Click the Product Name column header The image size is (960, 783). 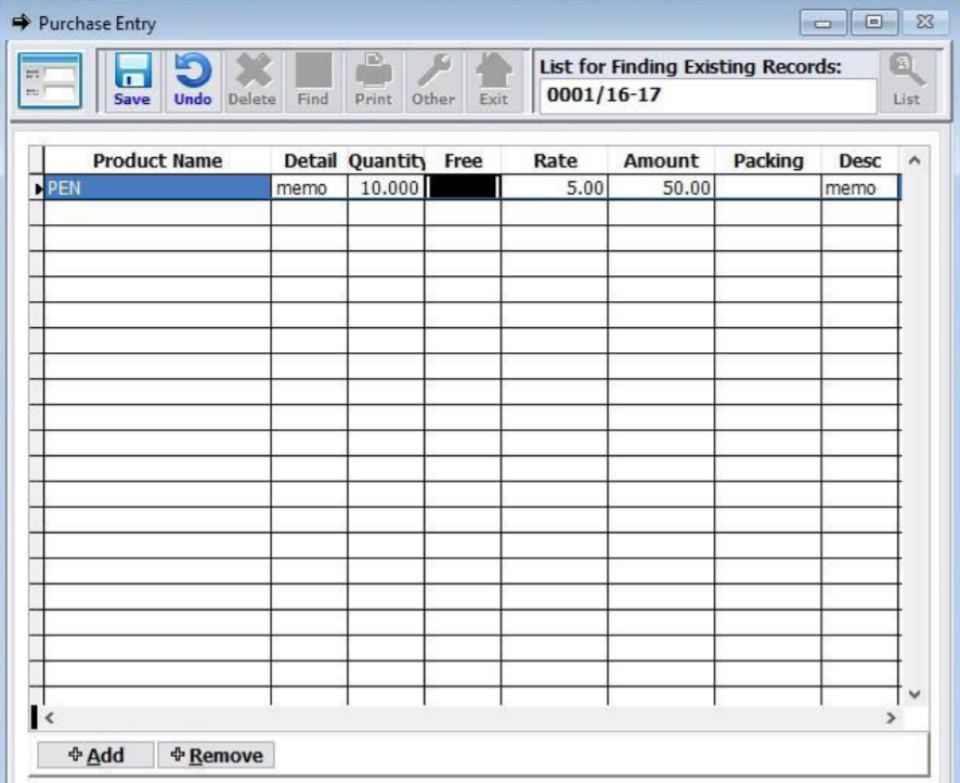pyautogui.click(x=157, y=160)
